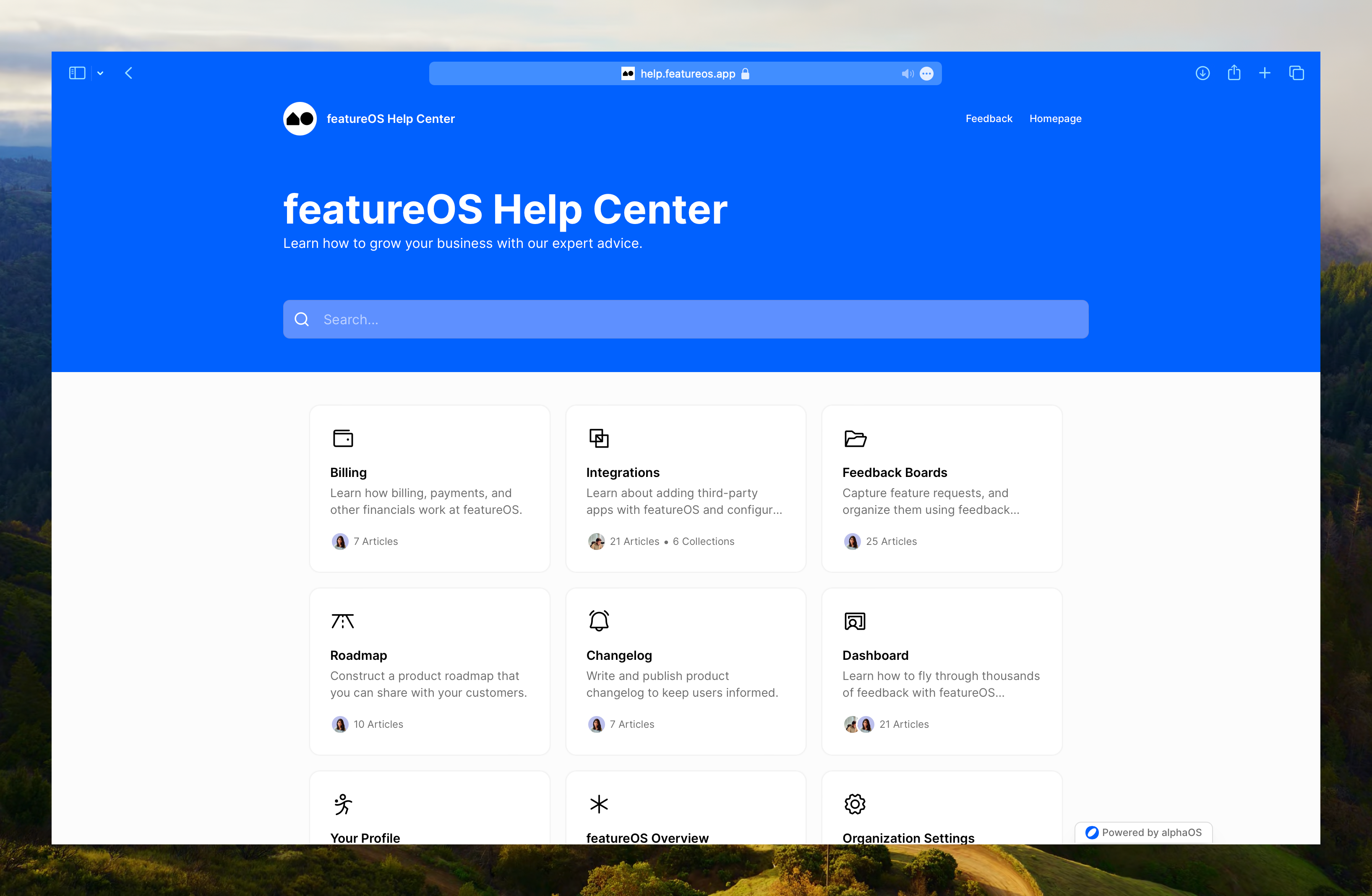Click the Organization Settings gear icon
Screen dimensions: 1372x896
pos(855,804)
